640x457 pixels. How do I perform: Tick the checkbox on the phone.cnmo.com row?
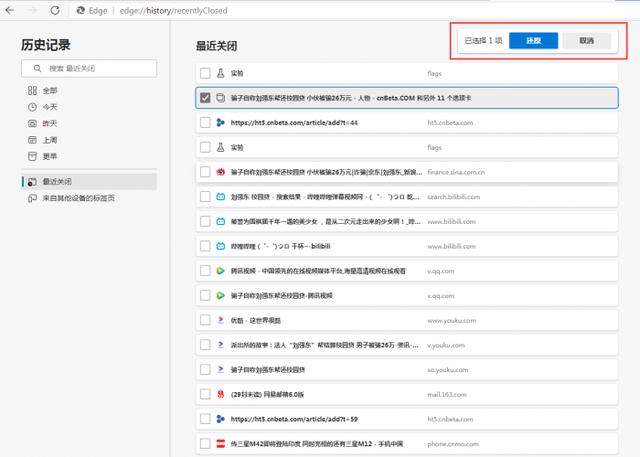coord(205,444)
